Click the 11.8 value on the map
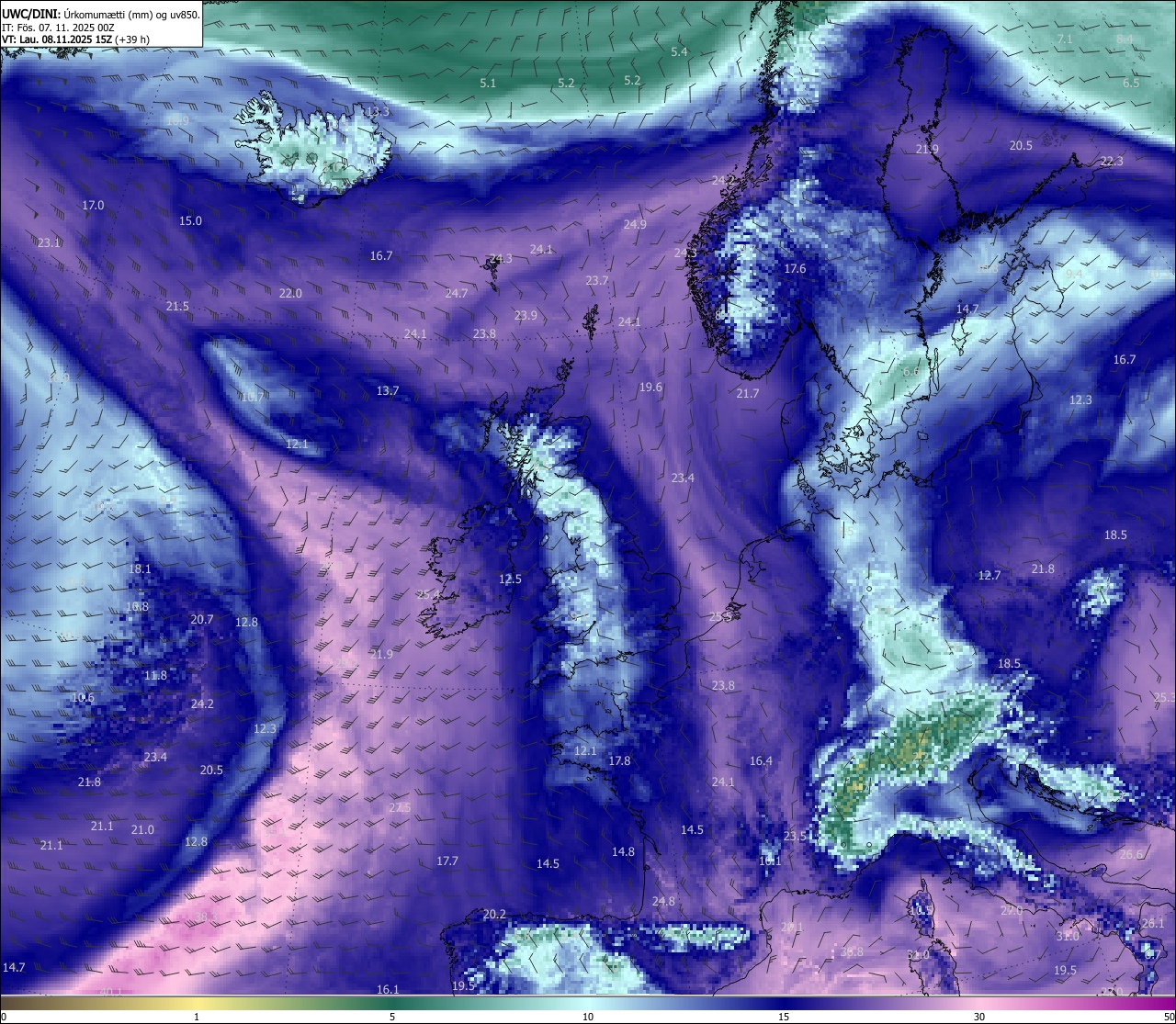Screen dimensions: 1176x1024 pos(155,676)
